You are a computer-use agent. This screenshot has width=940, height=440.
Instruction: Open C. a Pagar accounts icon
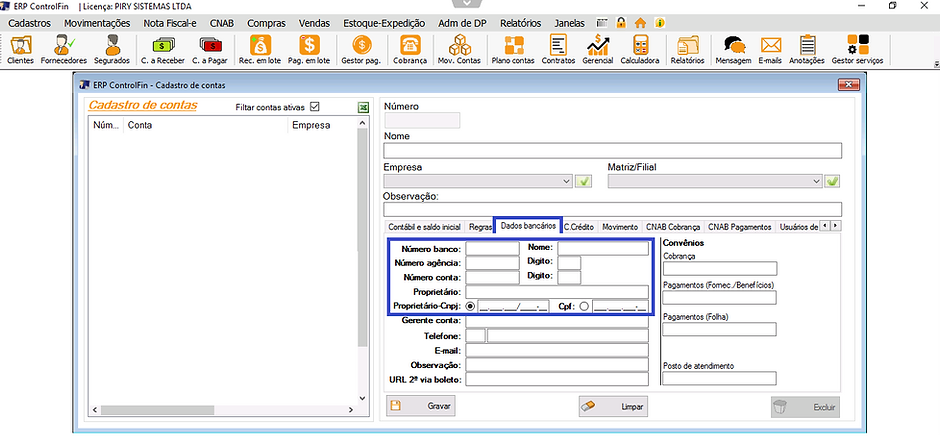[x=210, y=50]
